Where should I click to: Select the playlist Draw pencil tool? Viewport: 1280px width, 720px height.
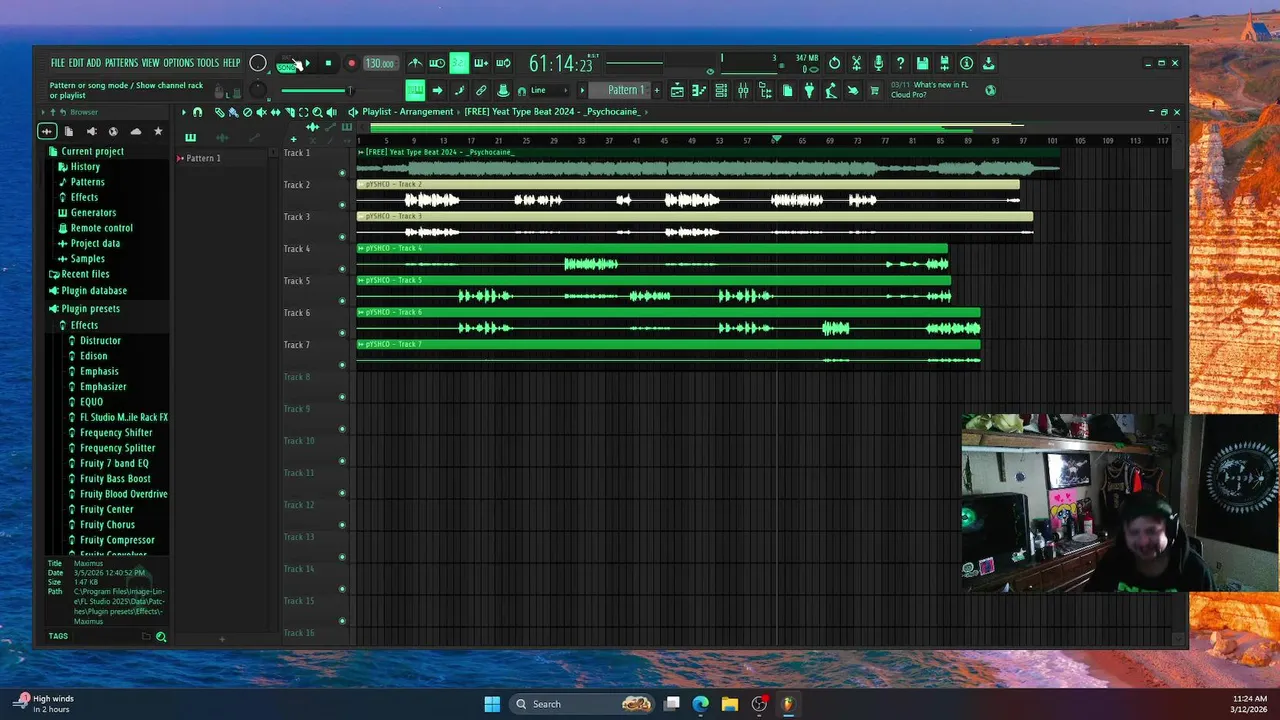(220, 112)
